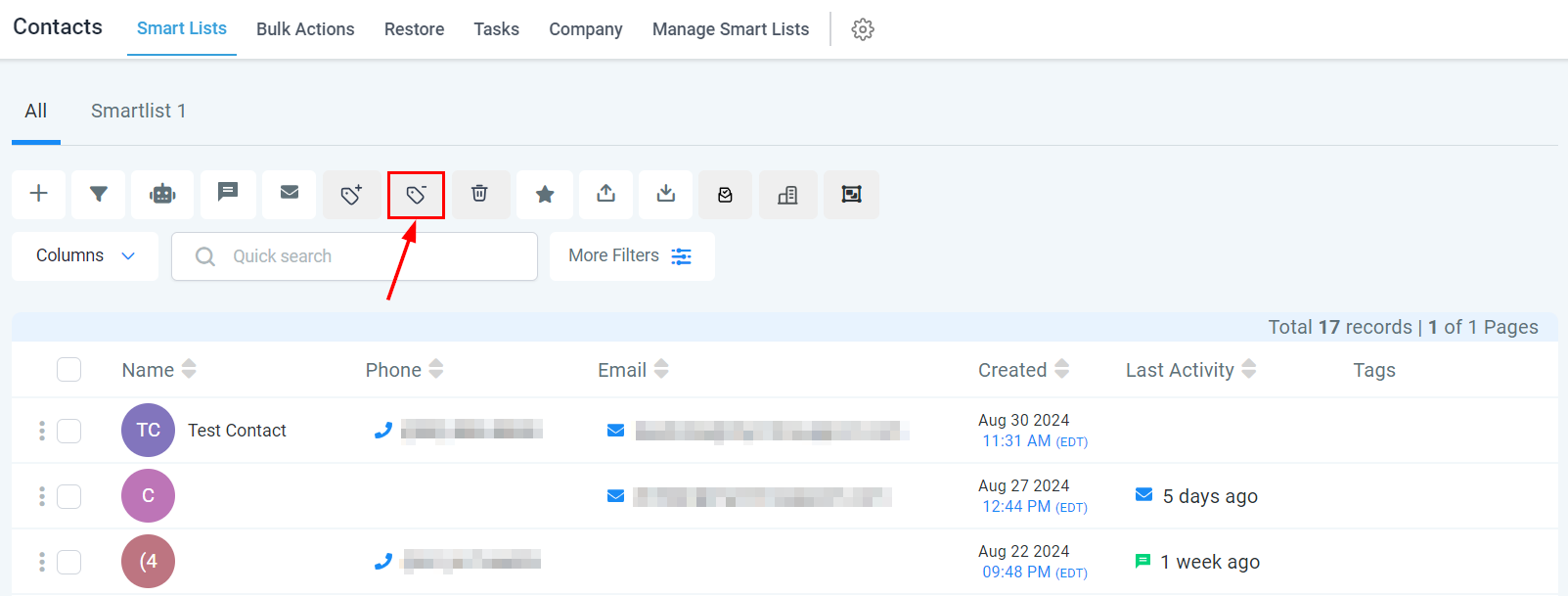This screenshot has width=1568, height=596.
Task: Click the Total 17 records text
Action: coord(1340,327)
